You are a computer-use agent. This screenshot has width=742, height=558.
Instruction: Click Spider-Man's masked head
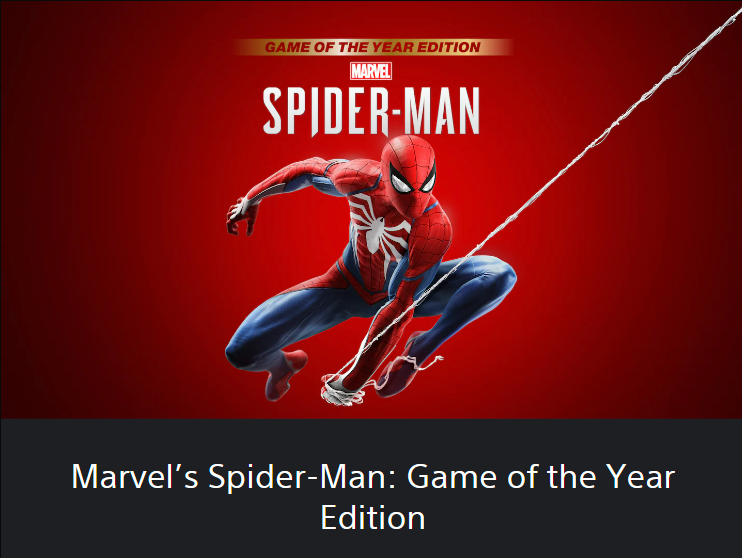coord(408,173)
